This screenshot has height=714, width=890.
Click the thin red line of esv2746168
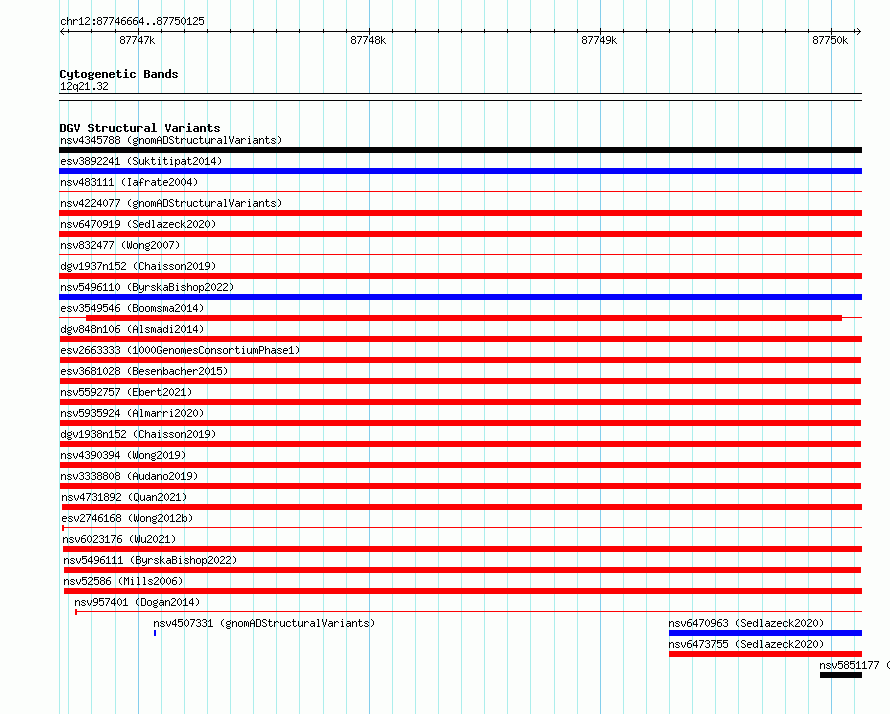click(x=461, y=528)
